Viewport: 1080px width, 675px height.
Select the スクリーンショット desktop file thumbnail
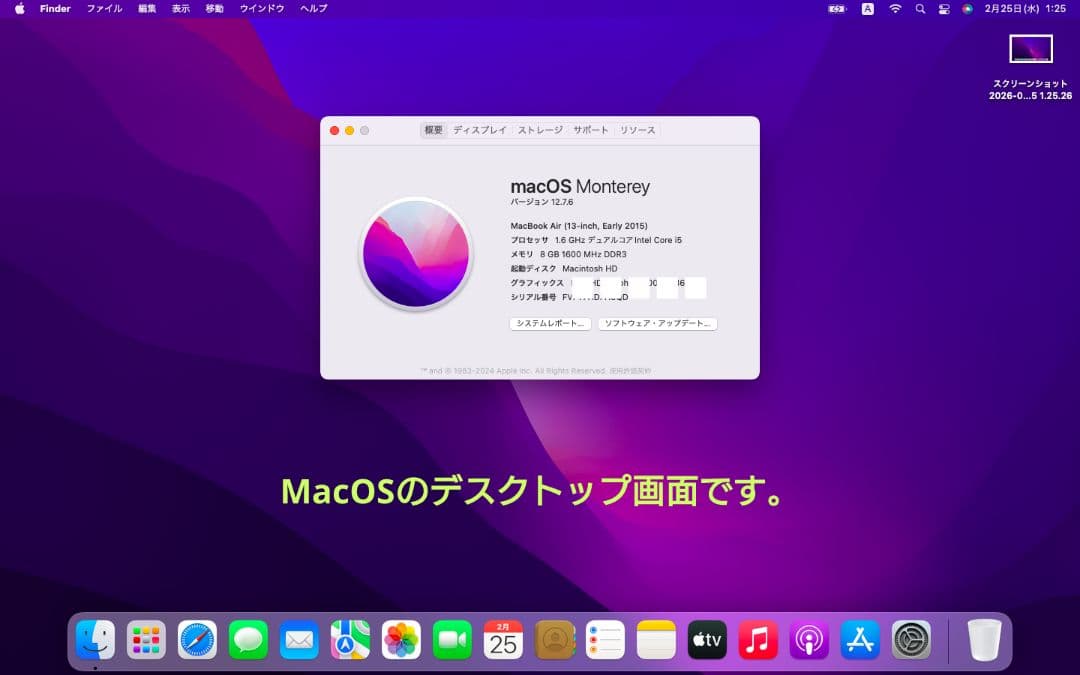[1030, 49]
